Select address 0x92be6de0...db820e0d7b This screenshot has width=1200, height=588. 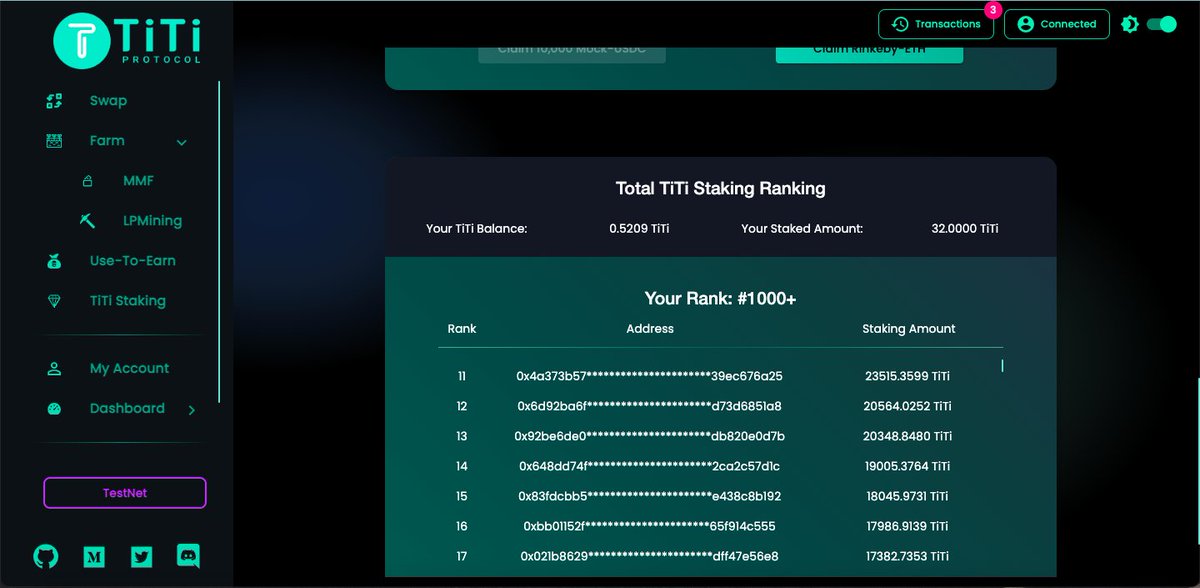click(649, 436)
